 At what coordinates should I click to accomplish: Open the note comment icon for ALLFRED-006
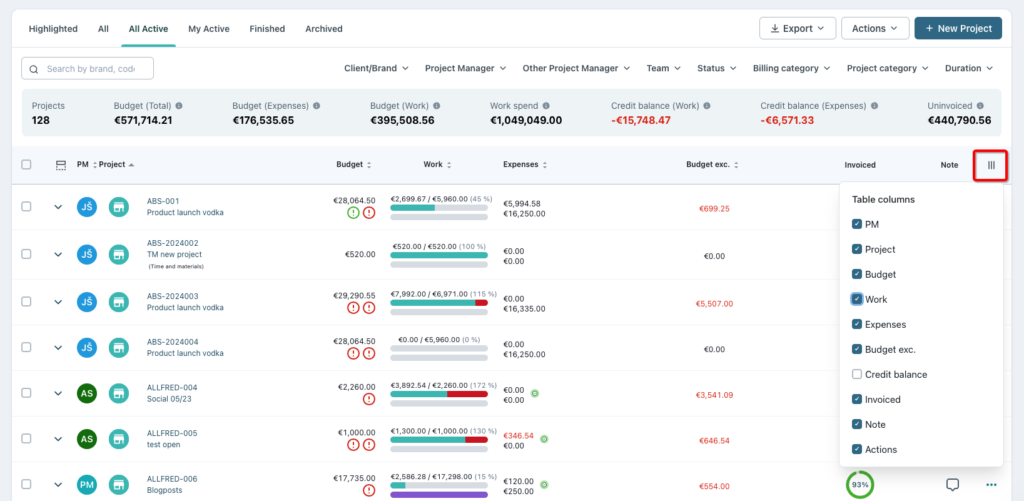click(953, 485)
